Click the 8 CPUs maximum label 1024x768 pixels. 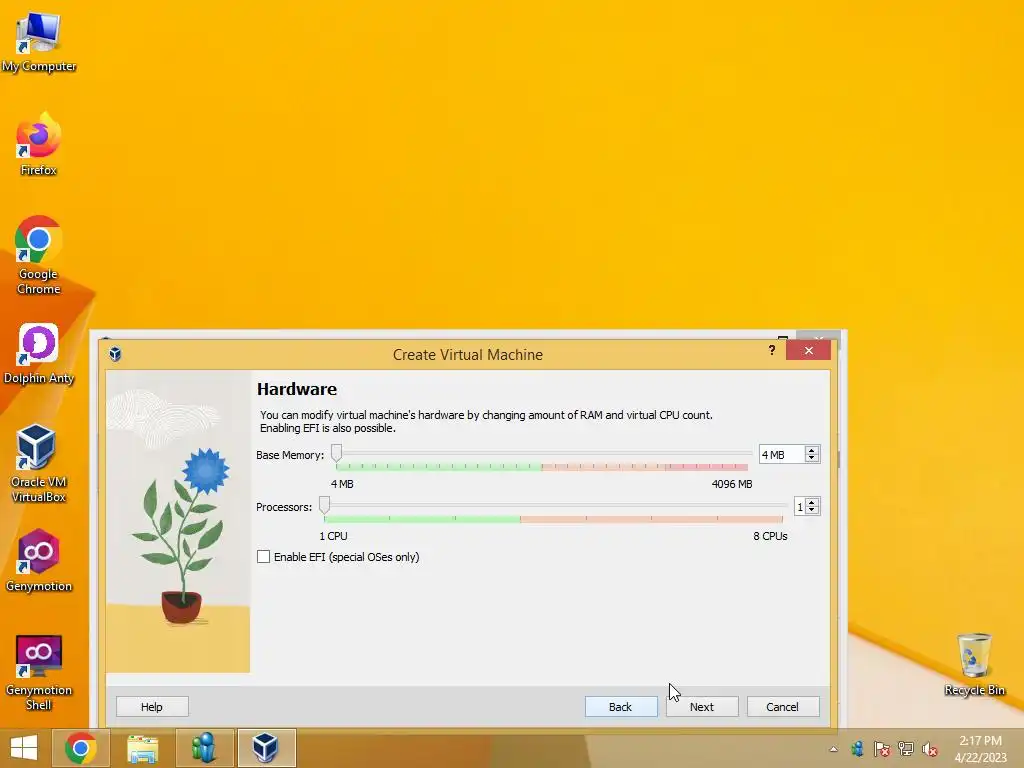pos(771,536)
